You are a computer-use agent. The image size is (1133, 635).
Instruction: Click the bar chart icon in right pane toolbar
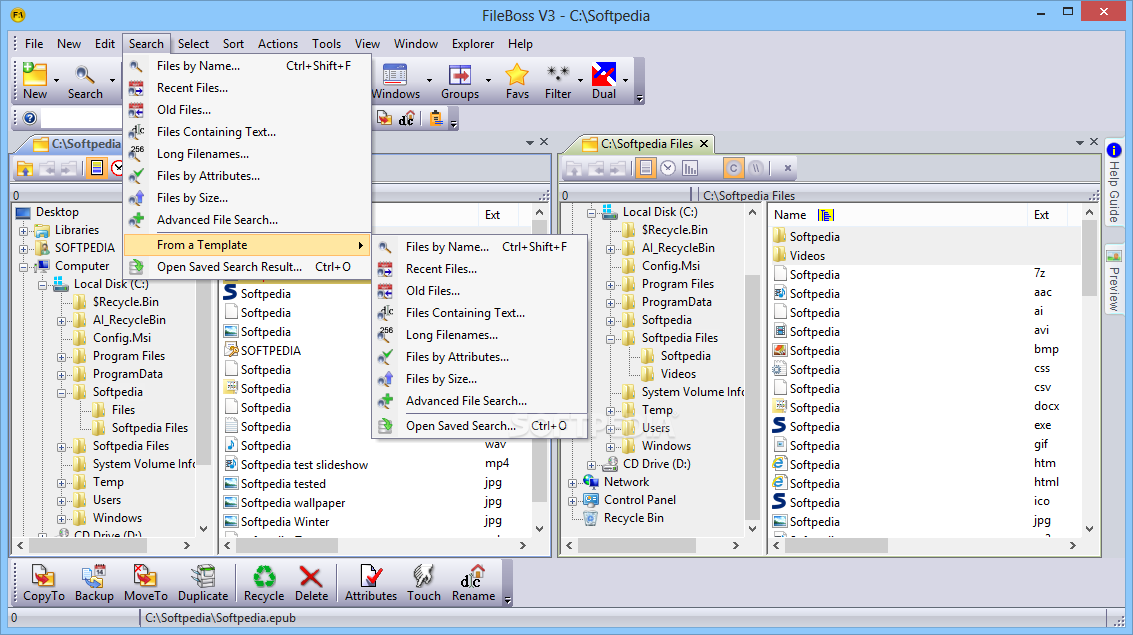(x=690, y=168)
